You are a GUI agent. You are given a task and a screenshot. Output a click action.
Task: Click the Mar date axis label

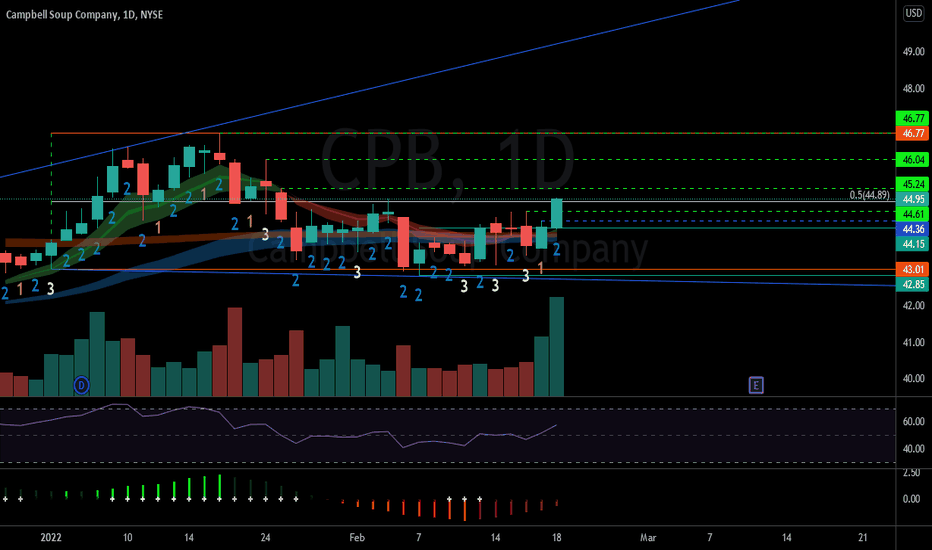648,538
